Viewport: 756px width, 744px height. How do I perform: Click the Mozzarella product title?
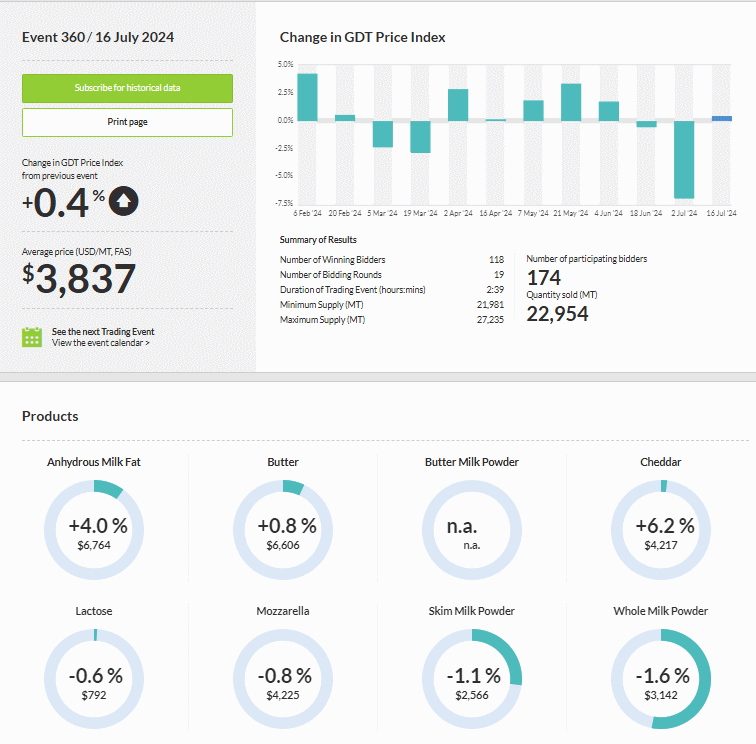[283, 611]
